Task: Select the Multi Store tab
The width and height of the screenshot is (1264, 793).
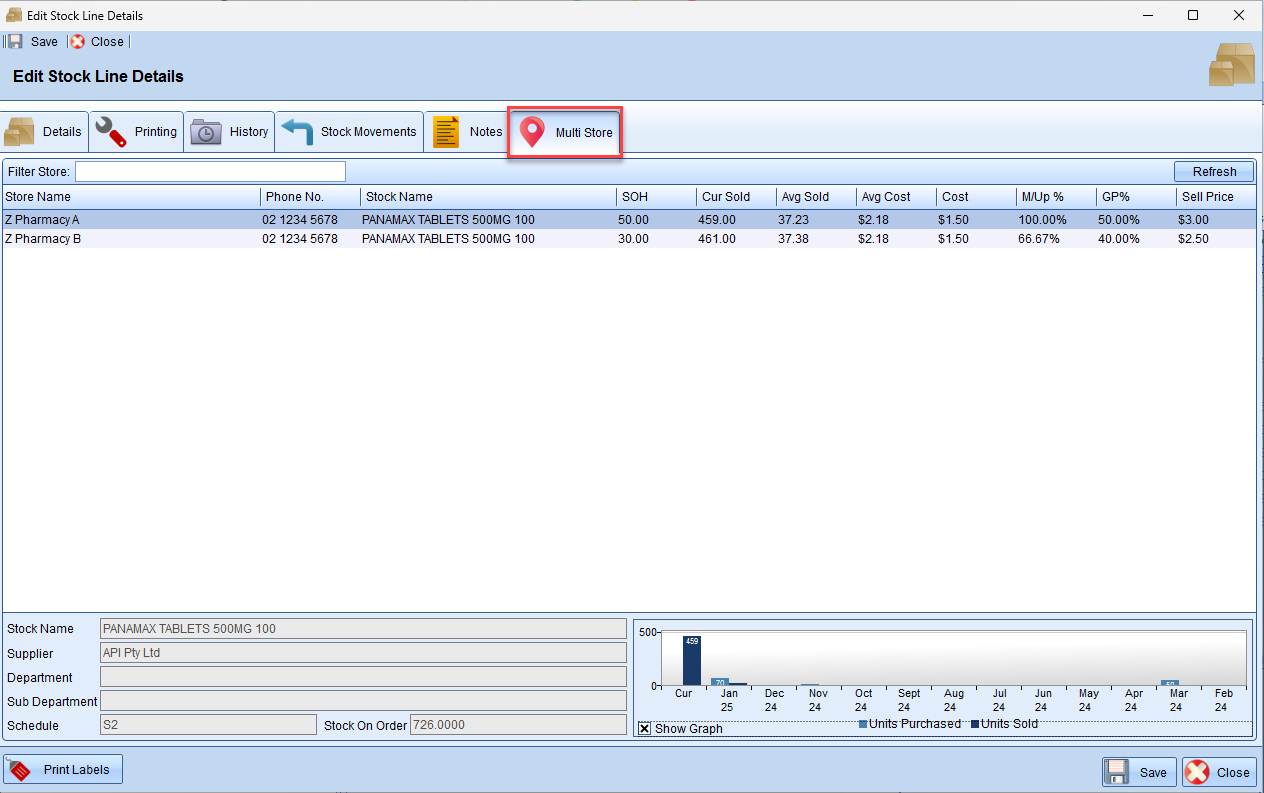Action: click(x=566, y=132)
